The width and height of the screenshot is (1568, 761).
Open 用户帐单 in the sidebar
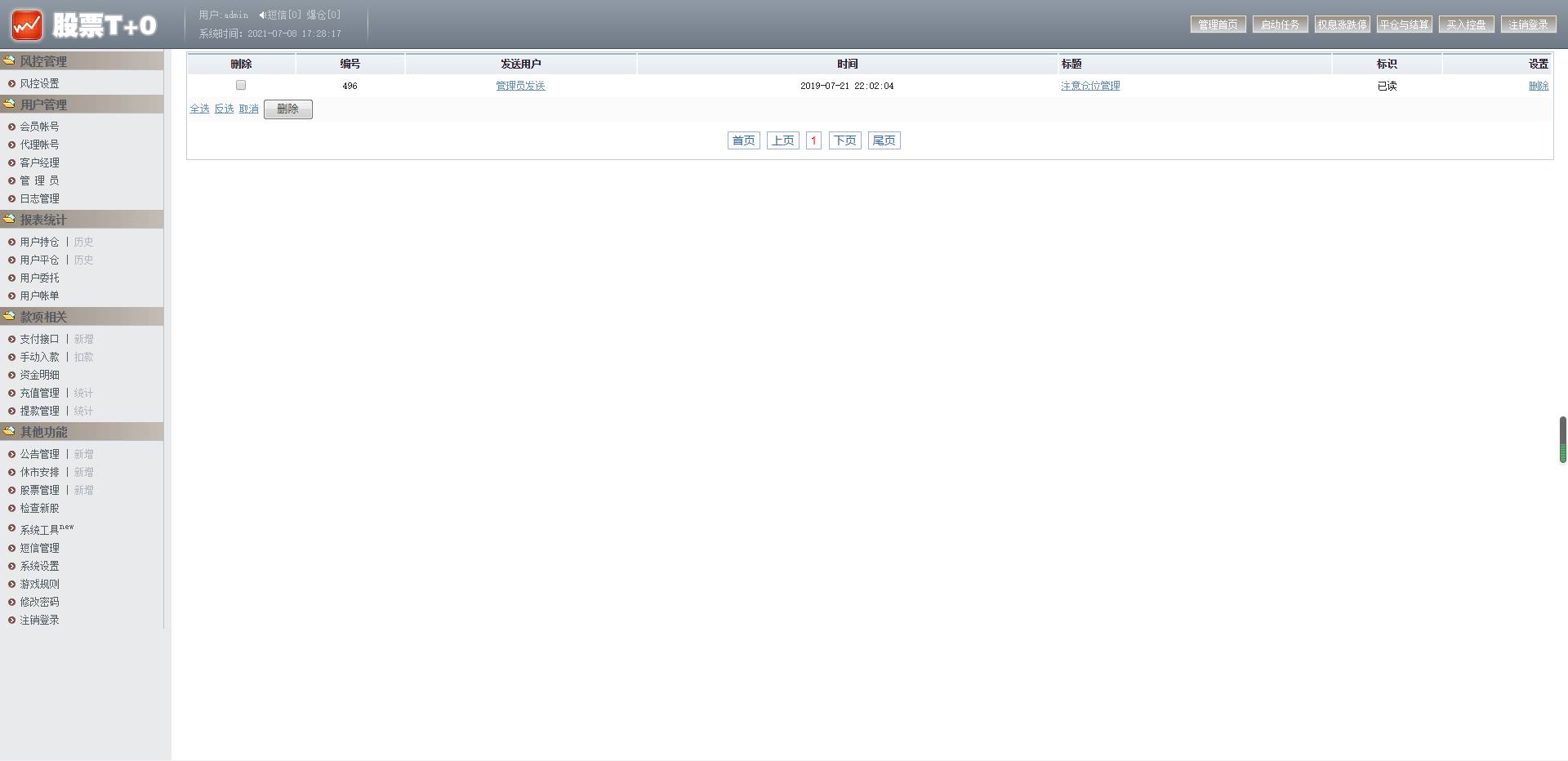coord(39,296)
